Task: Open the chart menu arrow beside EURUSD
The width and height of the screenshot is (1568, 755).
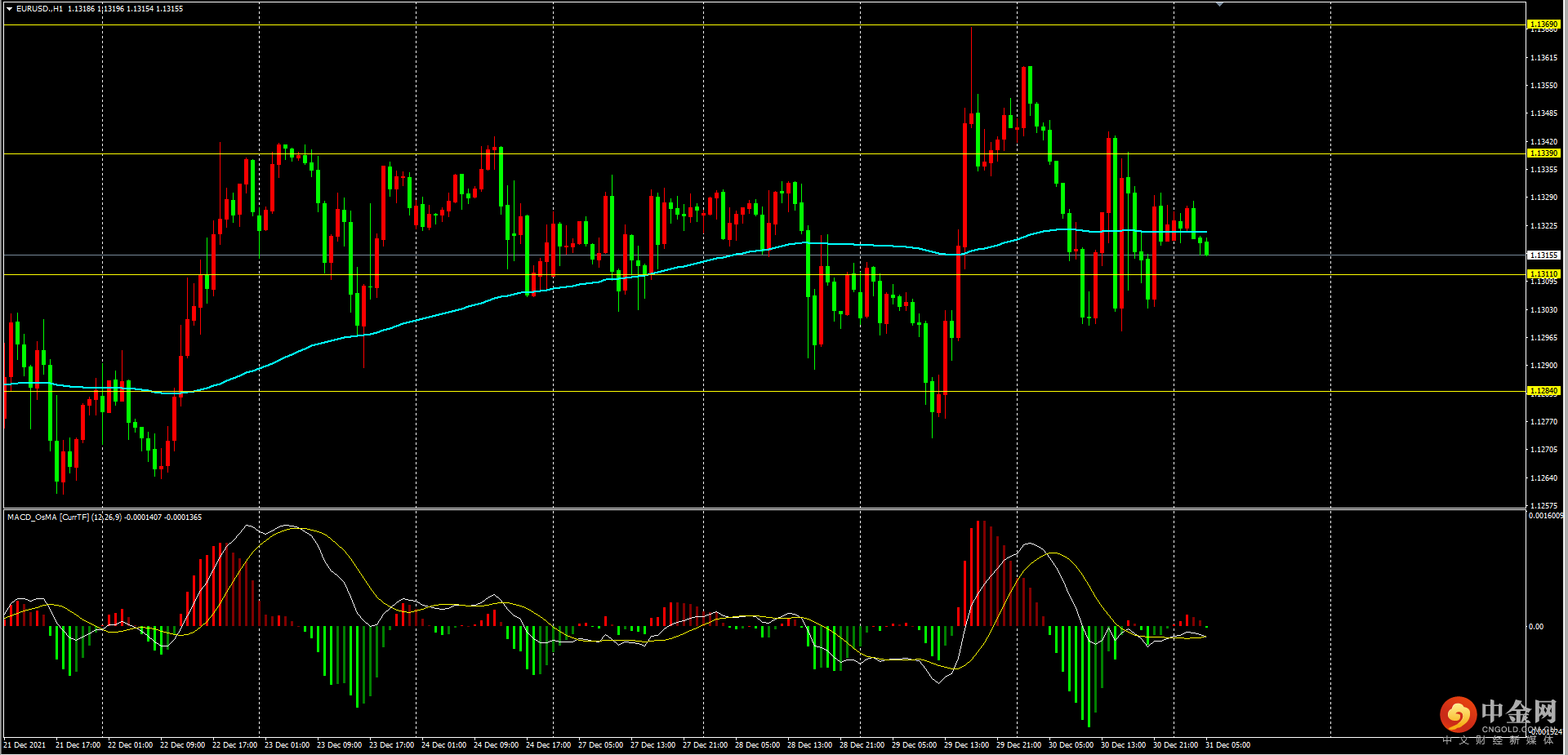Action: click(x=10, y=9)
